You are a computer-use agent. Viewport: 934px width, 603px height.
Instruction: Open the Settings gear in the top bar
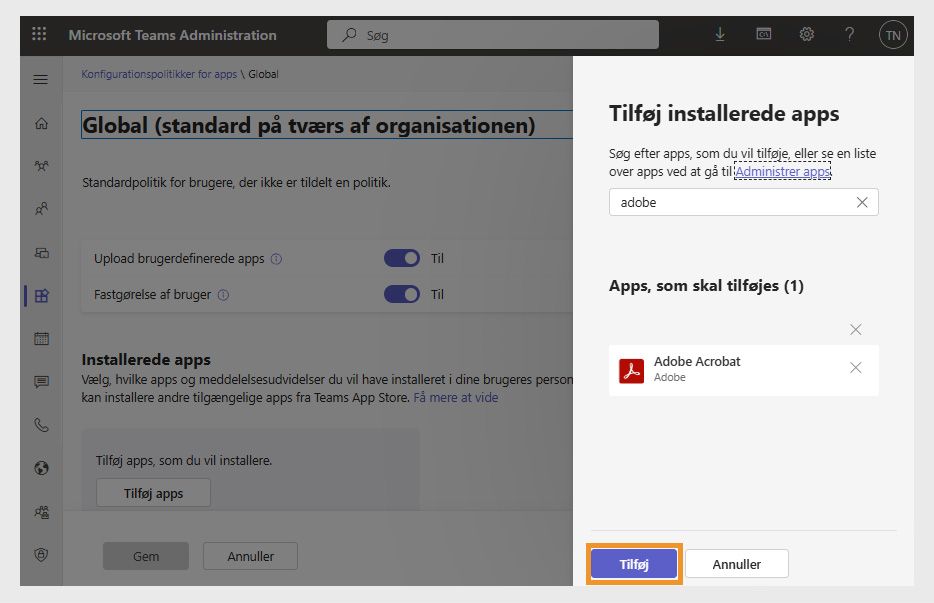[x=806, y=34]
